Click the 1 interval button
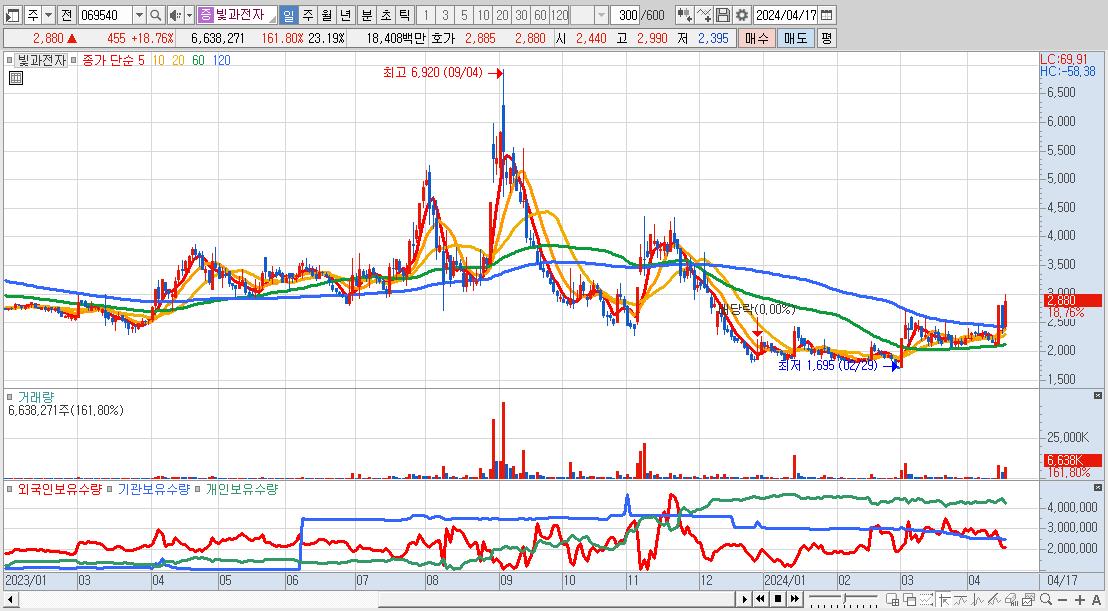 pyautogui.click(x=426, y=15)
